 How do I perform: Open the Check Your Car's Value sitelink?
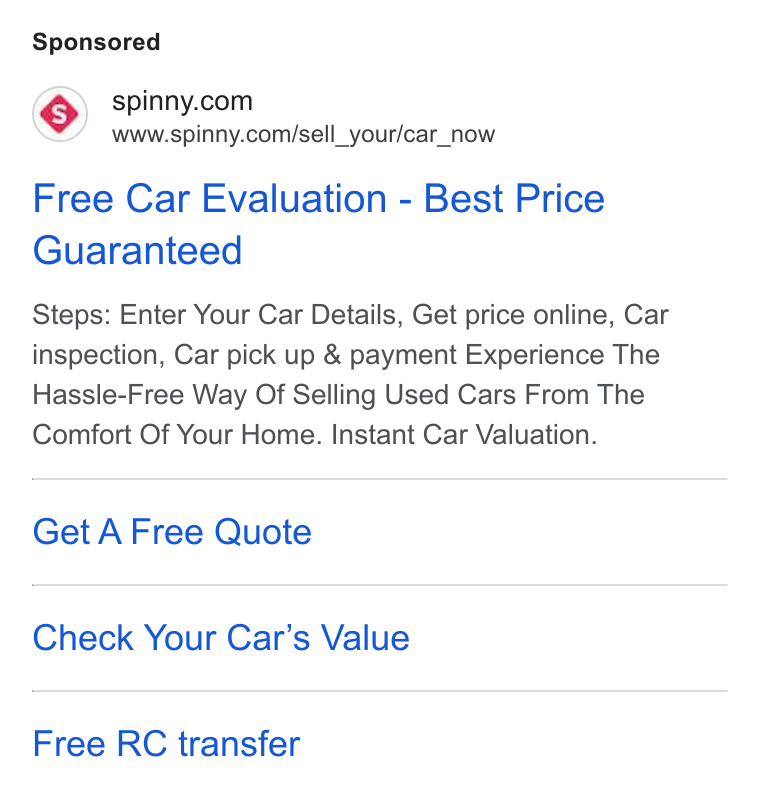[x=221, y=638]
